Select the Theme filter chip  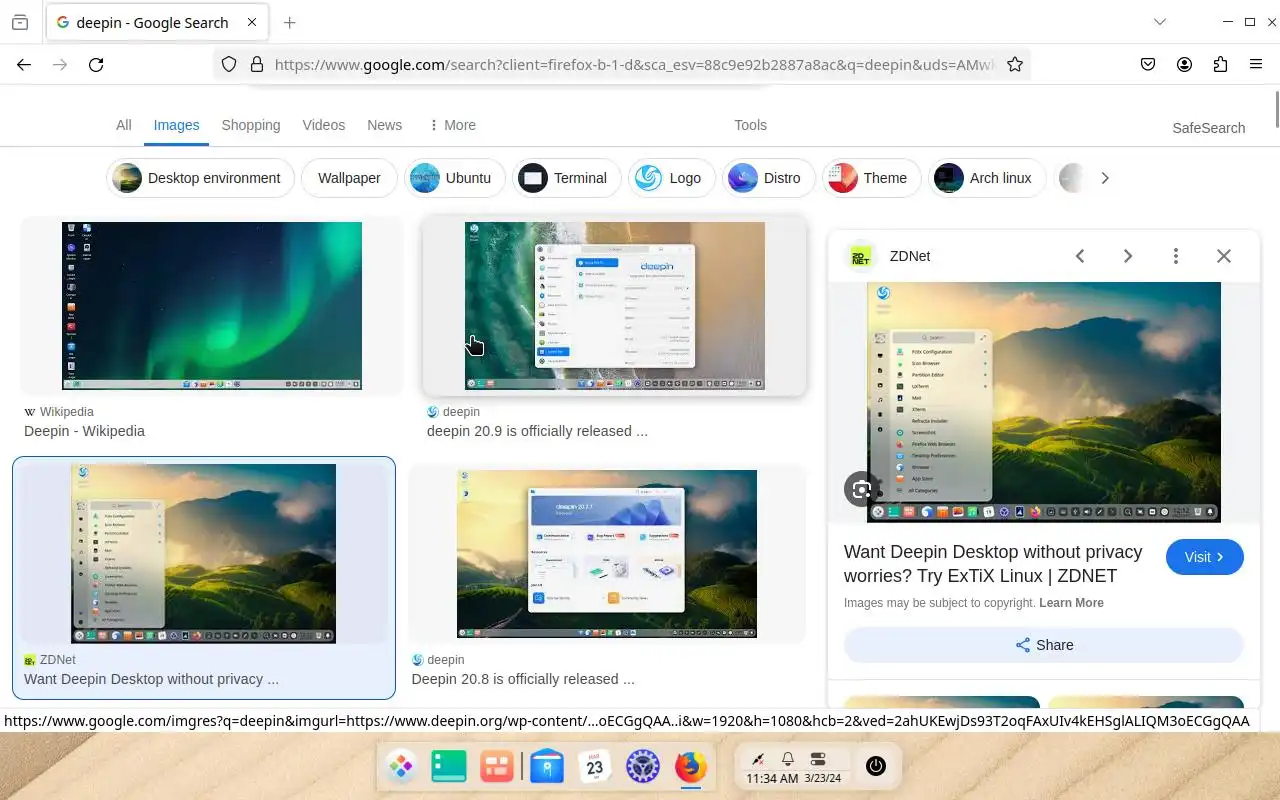871,178
